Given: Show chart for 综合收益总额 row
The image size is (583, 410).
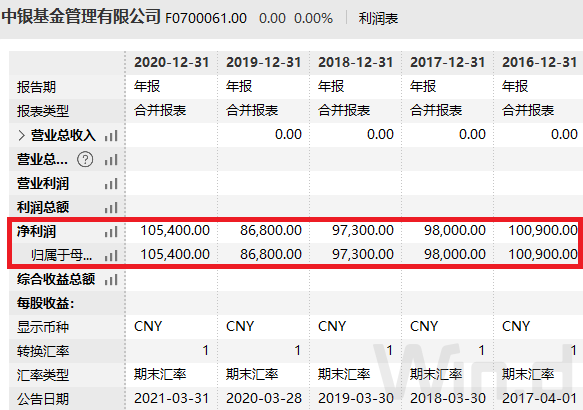Looking at the screenshot, I should point(111,280).
